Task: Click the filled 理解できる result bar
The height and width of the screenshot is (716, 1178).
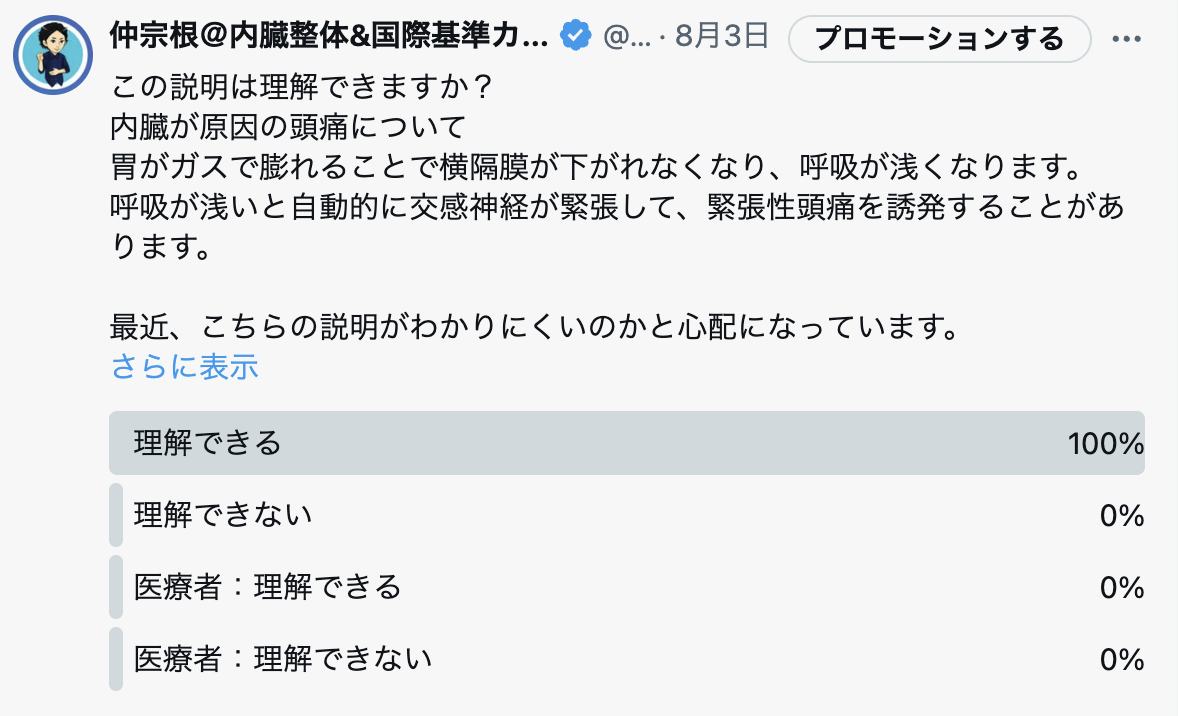Action: click(627, 443)
